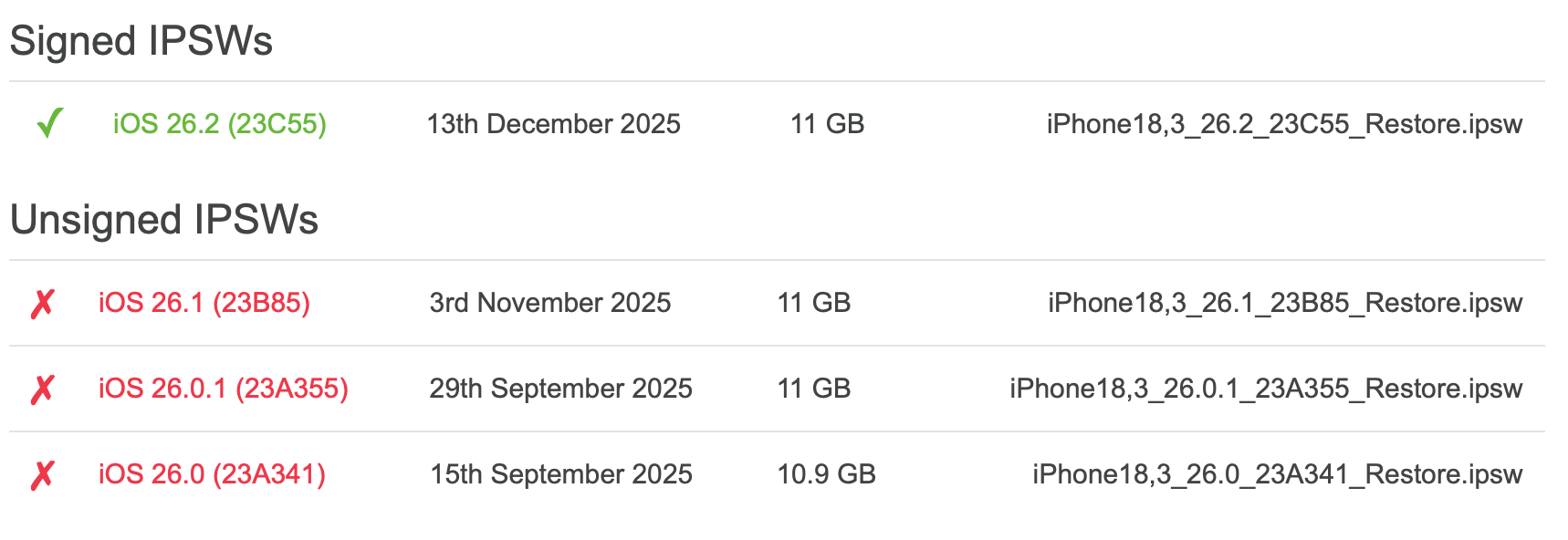This screenshot has width=1568, height=540.
Task: Click the green checkmark for iOS 26.2
Action: [49, 123]
